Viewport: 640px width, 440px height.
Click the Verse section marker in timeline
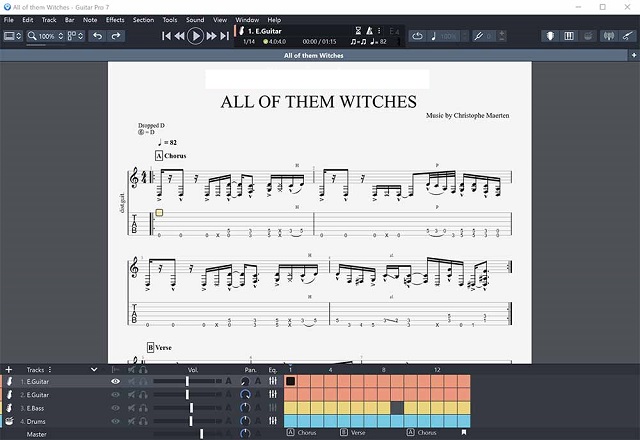[x=353, y=433]
